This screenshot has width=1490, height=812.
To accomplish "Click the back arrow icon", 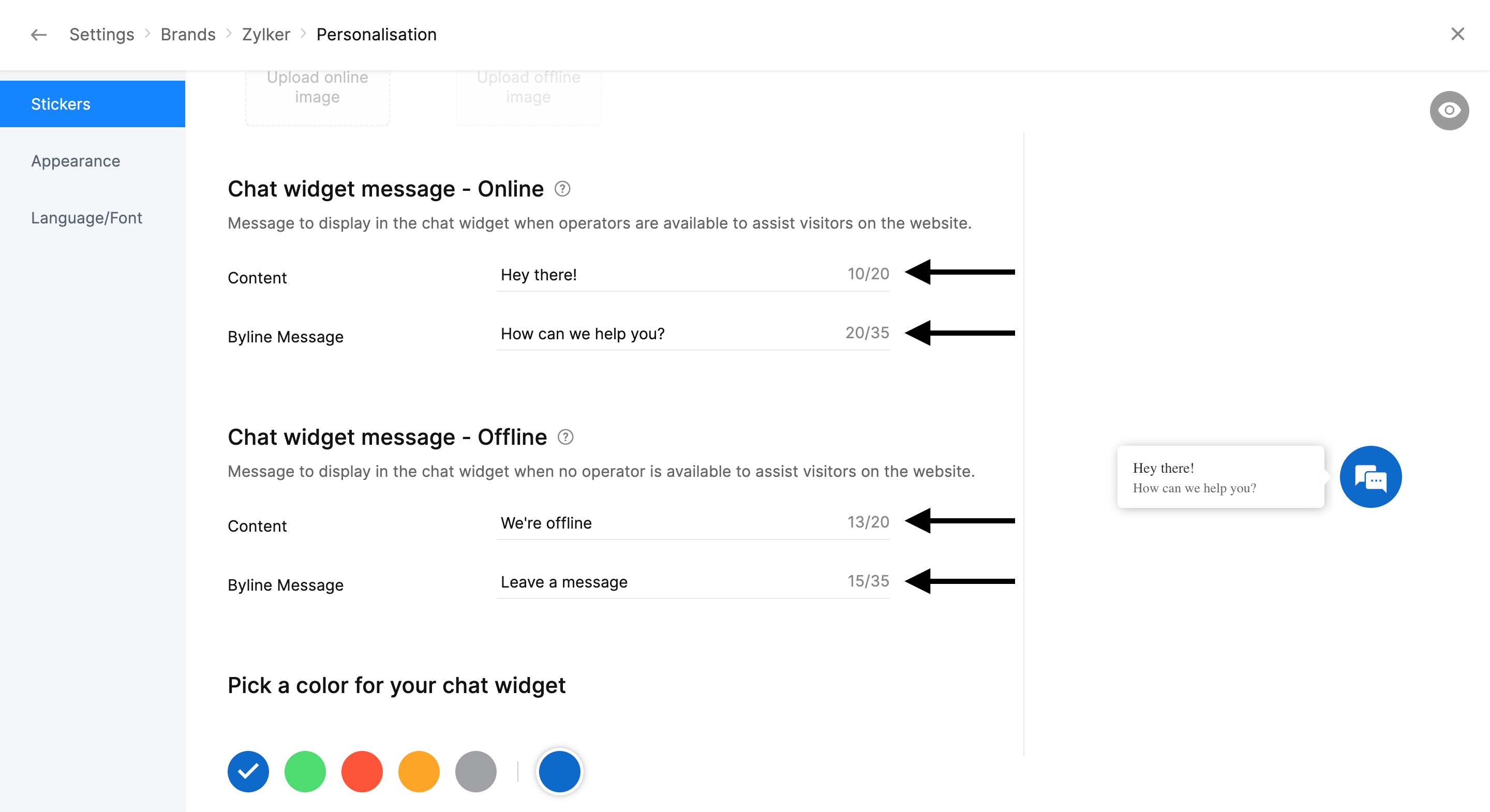I will click(x=39, y=35).
